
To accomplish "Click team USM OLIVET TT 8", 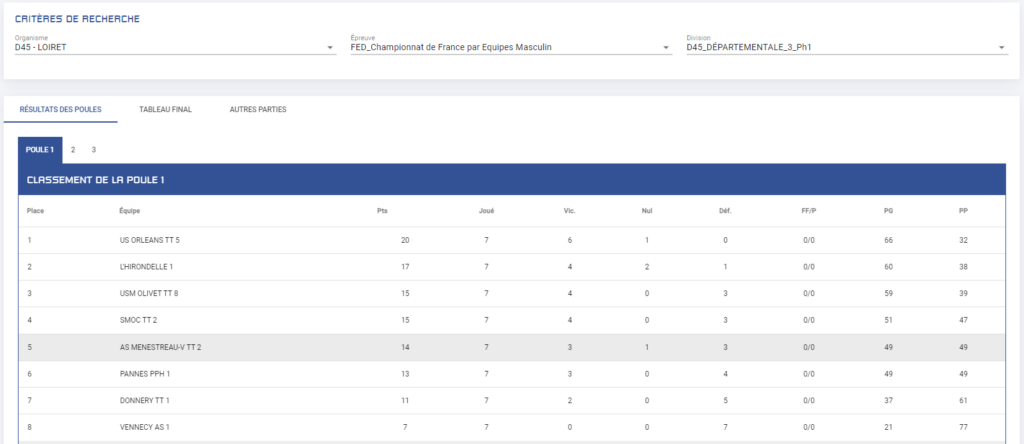I will pos(148,294).
